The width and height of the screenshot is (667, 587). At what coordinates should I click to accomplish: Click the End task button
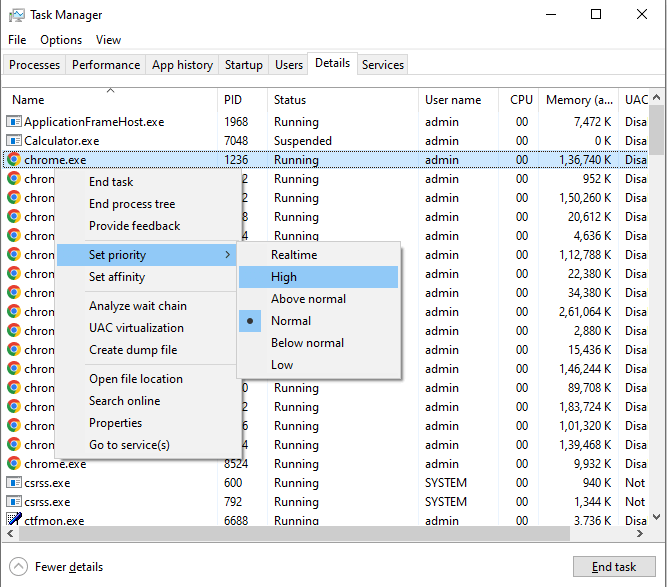pos(614,567)
